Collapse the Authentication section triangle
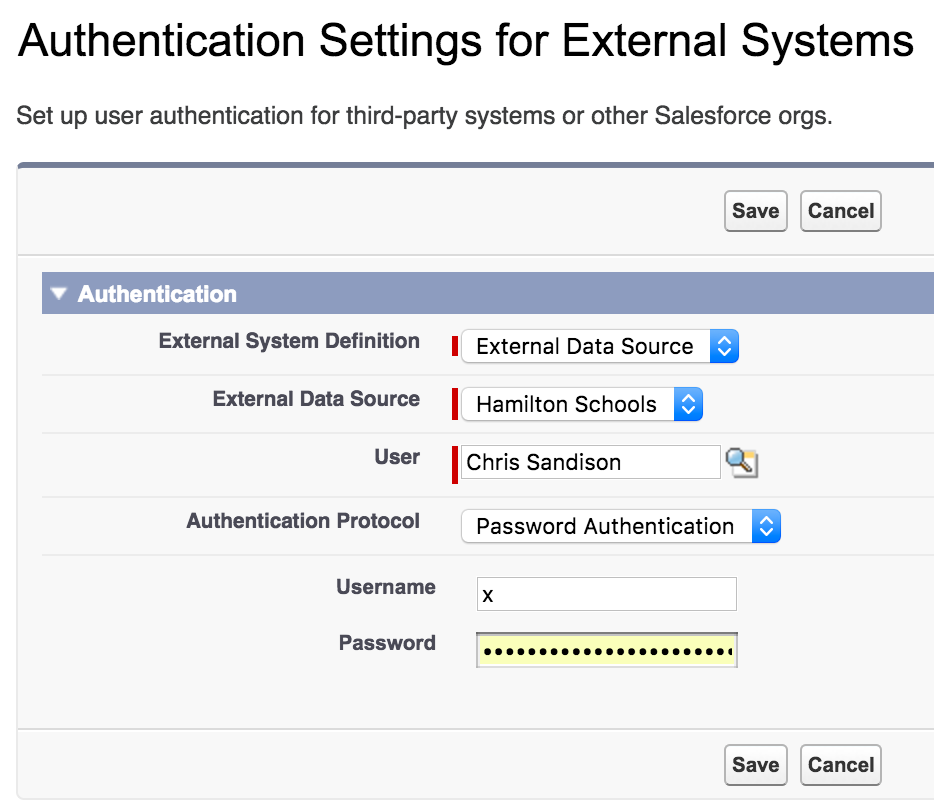The image size is (934, 804). (x=59, y=294)
